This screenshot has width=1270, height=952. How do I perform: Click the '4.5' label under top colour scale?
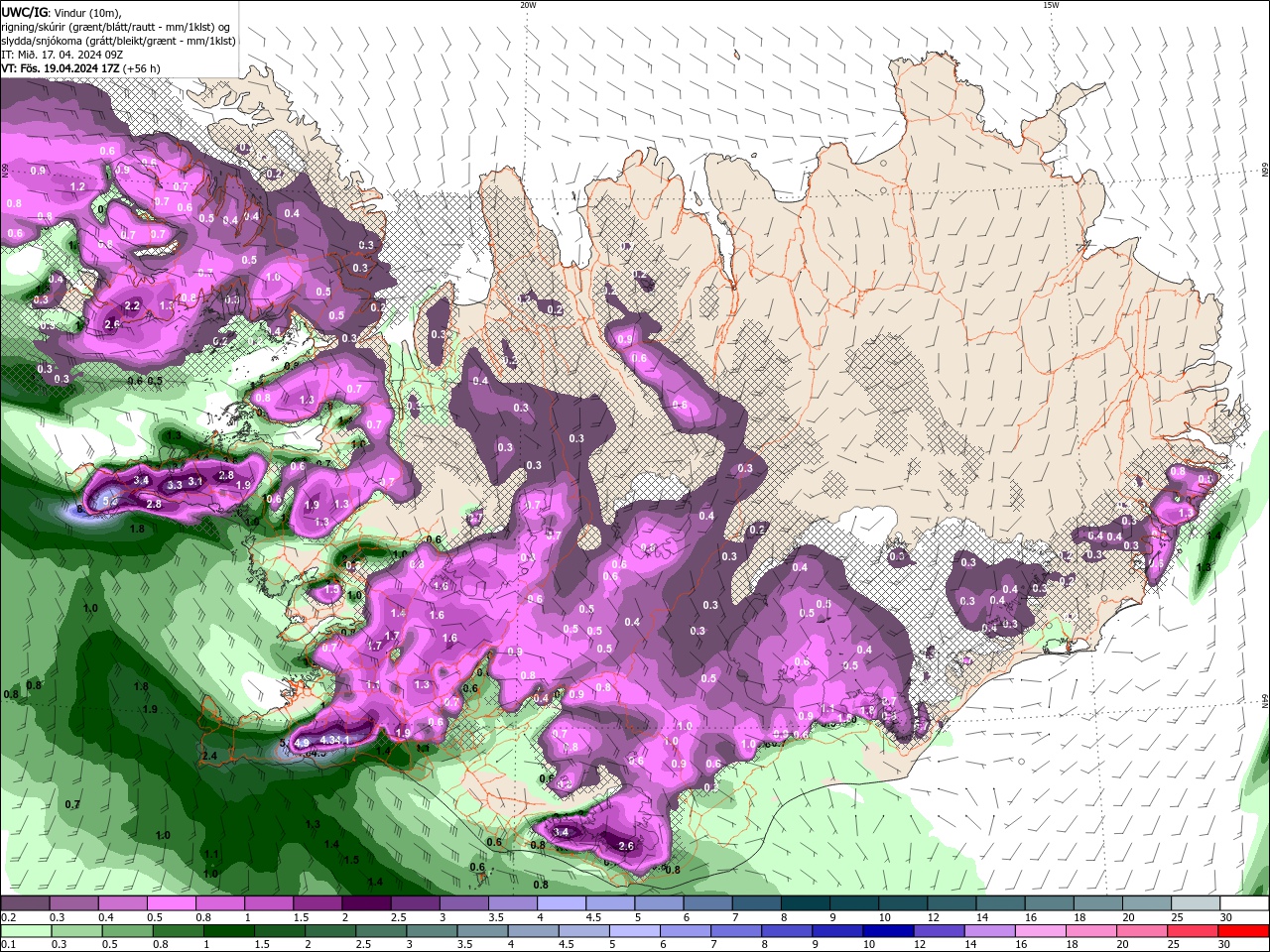593,917
